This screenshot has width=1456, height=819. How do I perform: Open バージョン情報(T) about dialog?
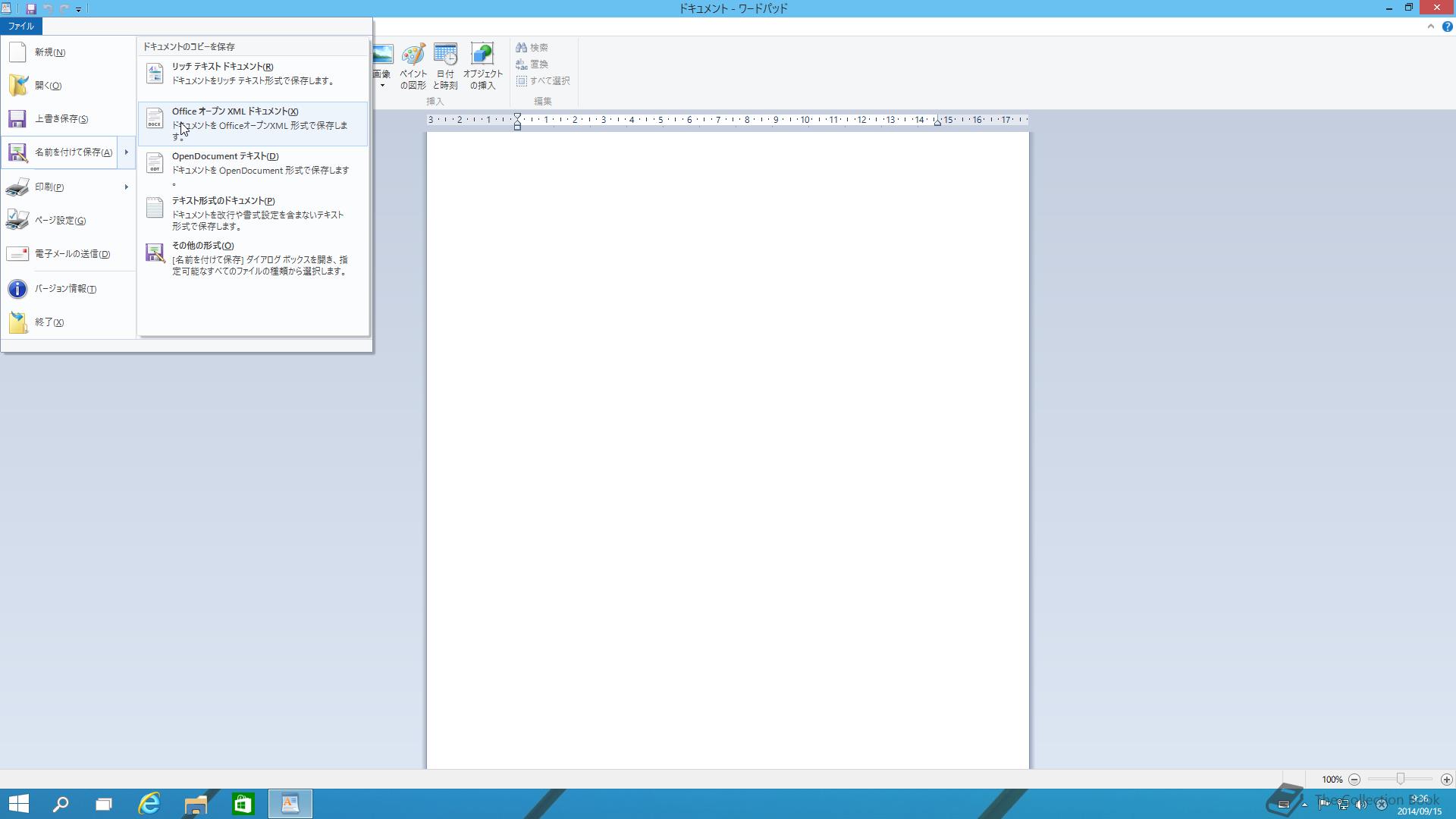68,289
